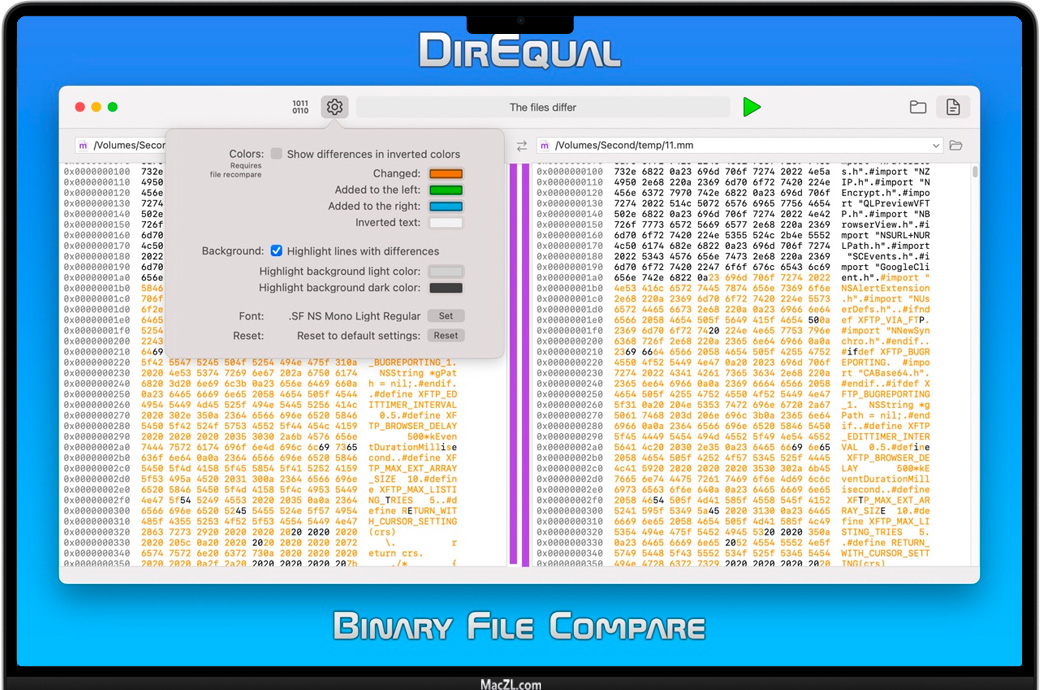Click the swap files arrows icon
The width and height of the screenshot is (1040, 690).
521,146
